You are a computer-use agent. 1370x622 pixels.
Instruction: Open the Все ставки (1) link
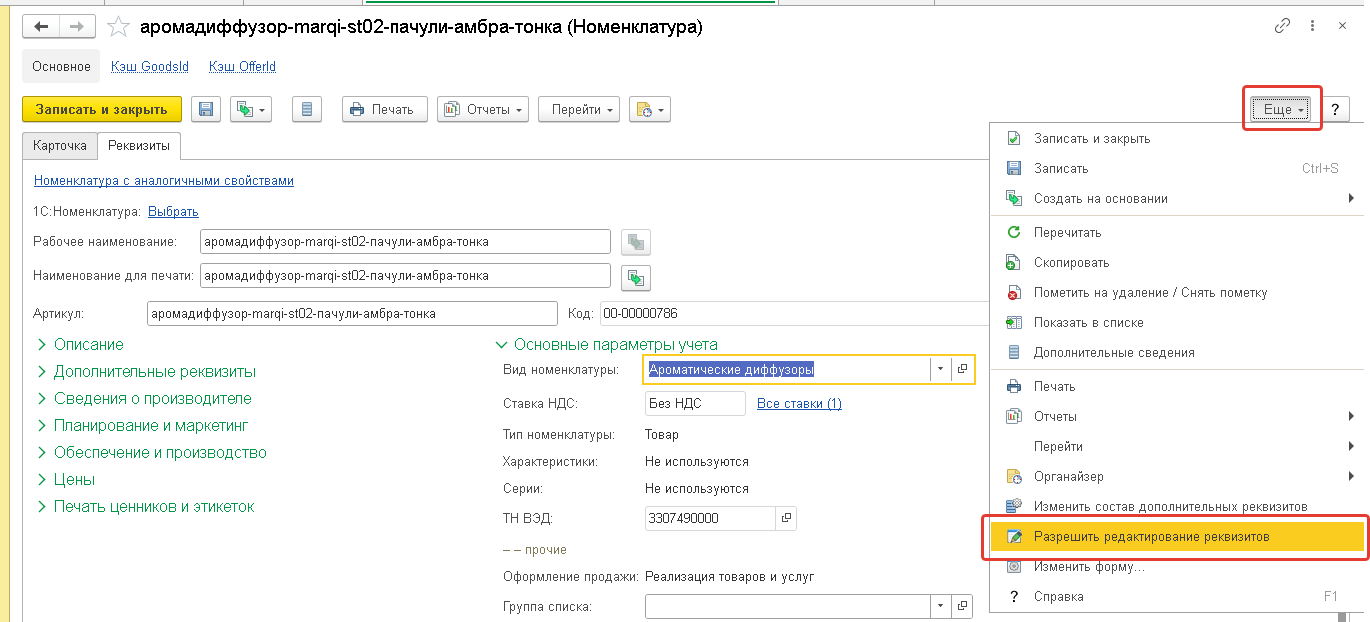coord(799,404)
